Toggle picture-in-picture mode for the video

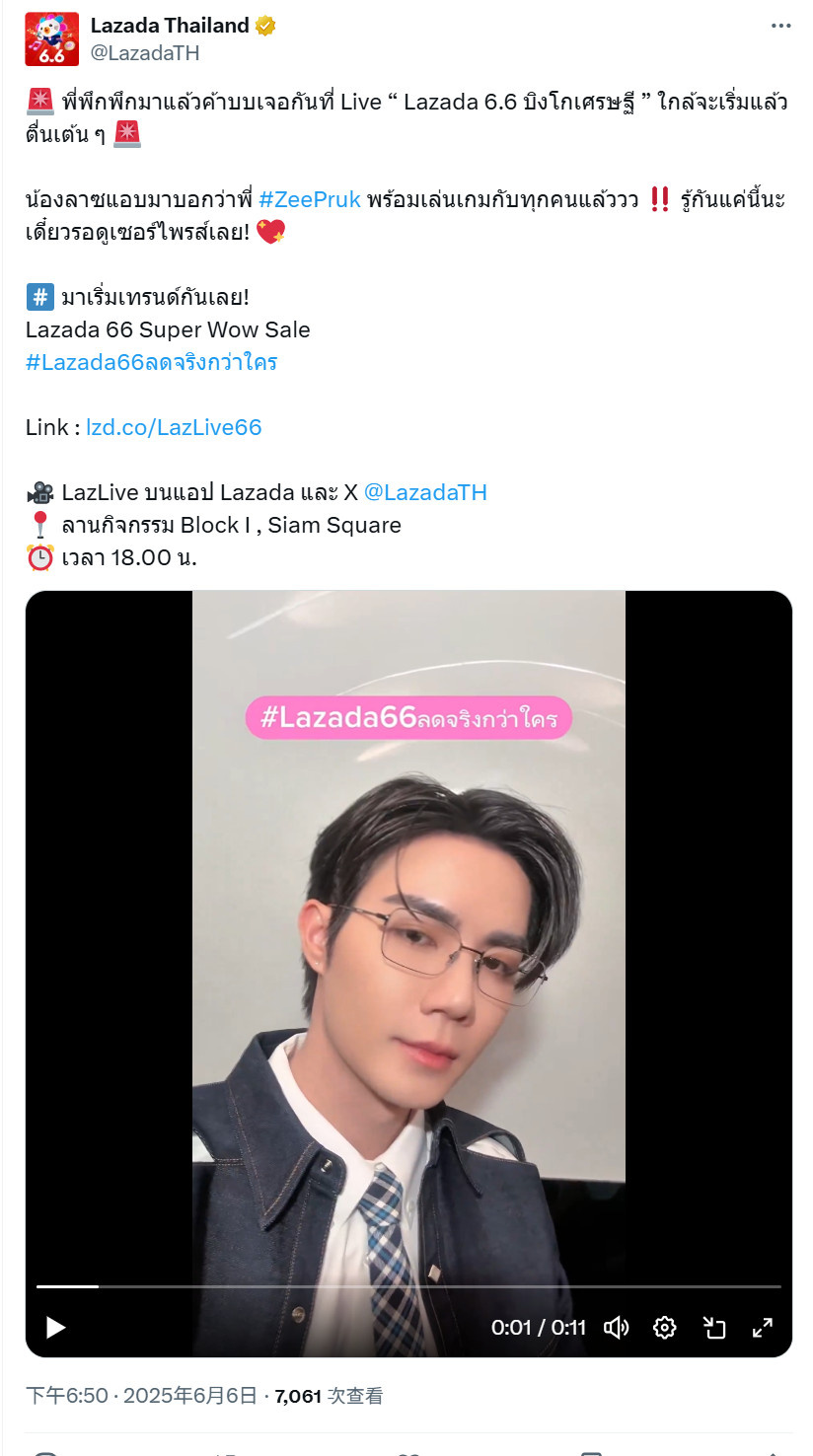click(713, 1328)
